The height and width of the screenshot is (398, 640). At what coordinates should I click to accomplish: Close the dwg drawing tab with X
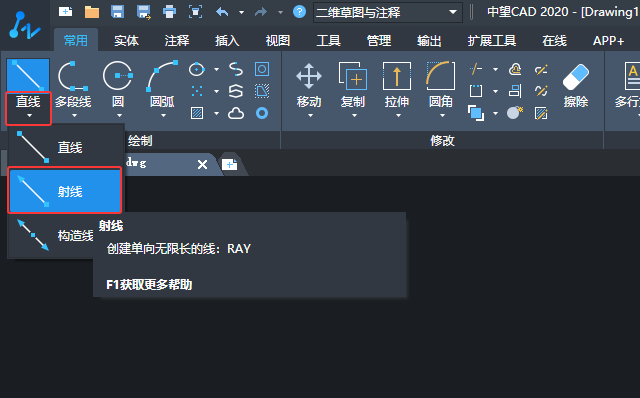tap(202, 165)
